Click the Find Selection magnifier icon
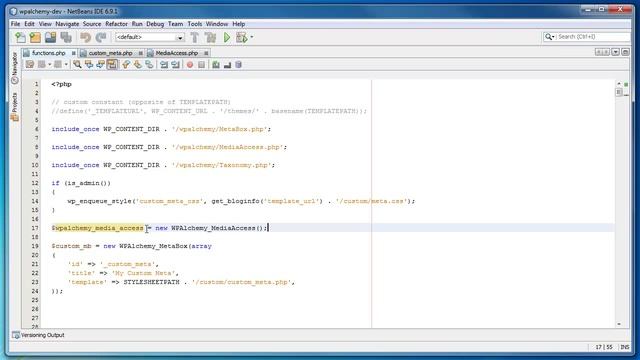The height and width of the screenshot is (360, 640). (77, 64)
